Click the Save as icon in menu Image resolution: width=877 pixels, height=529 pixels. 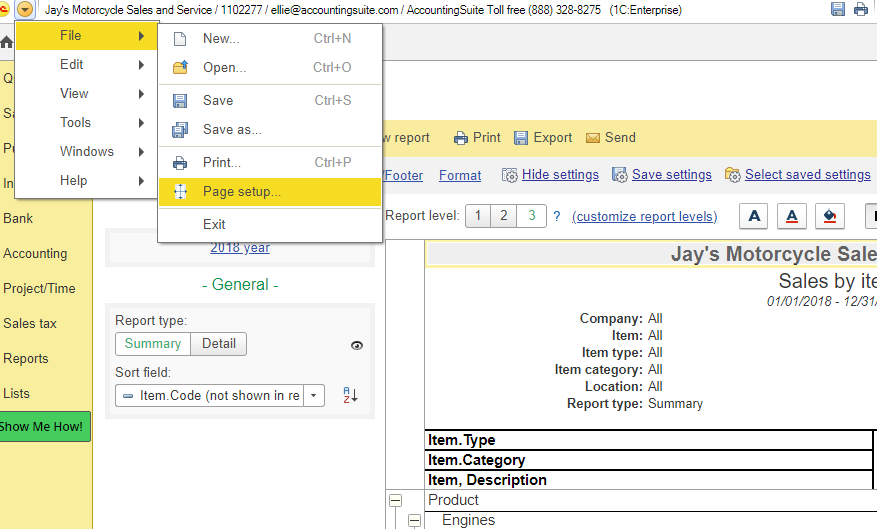[x=180, y=130]
